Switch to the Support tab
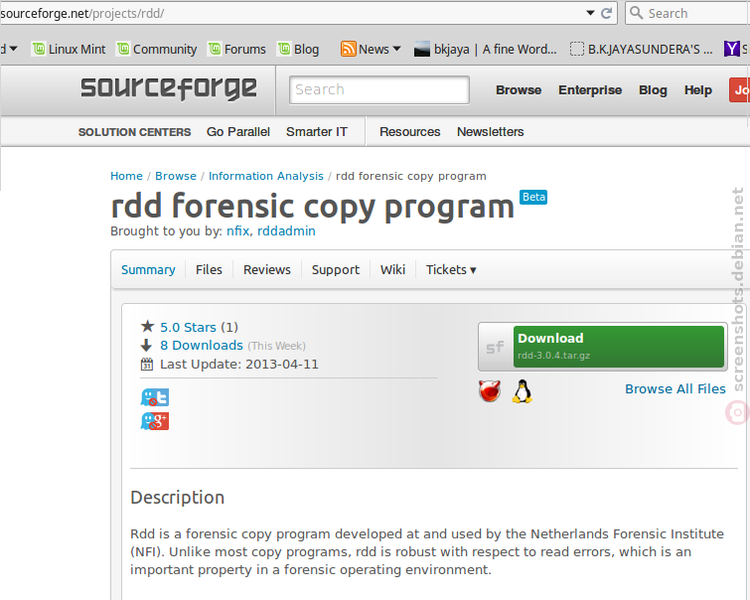 [335, 270]
